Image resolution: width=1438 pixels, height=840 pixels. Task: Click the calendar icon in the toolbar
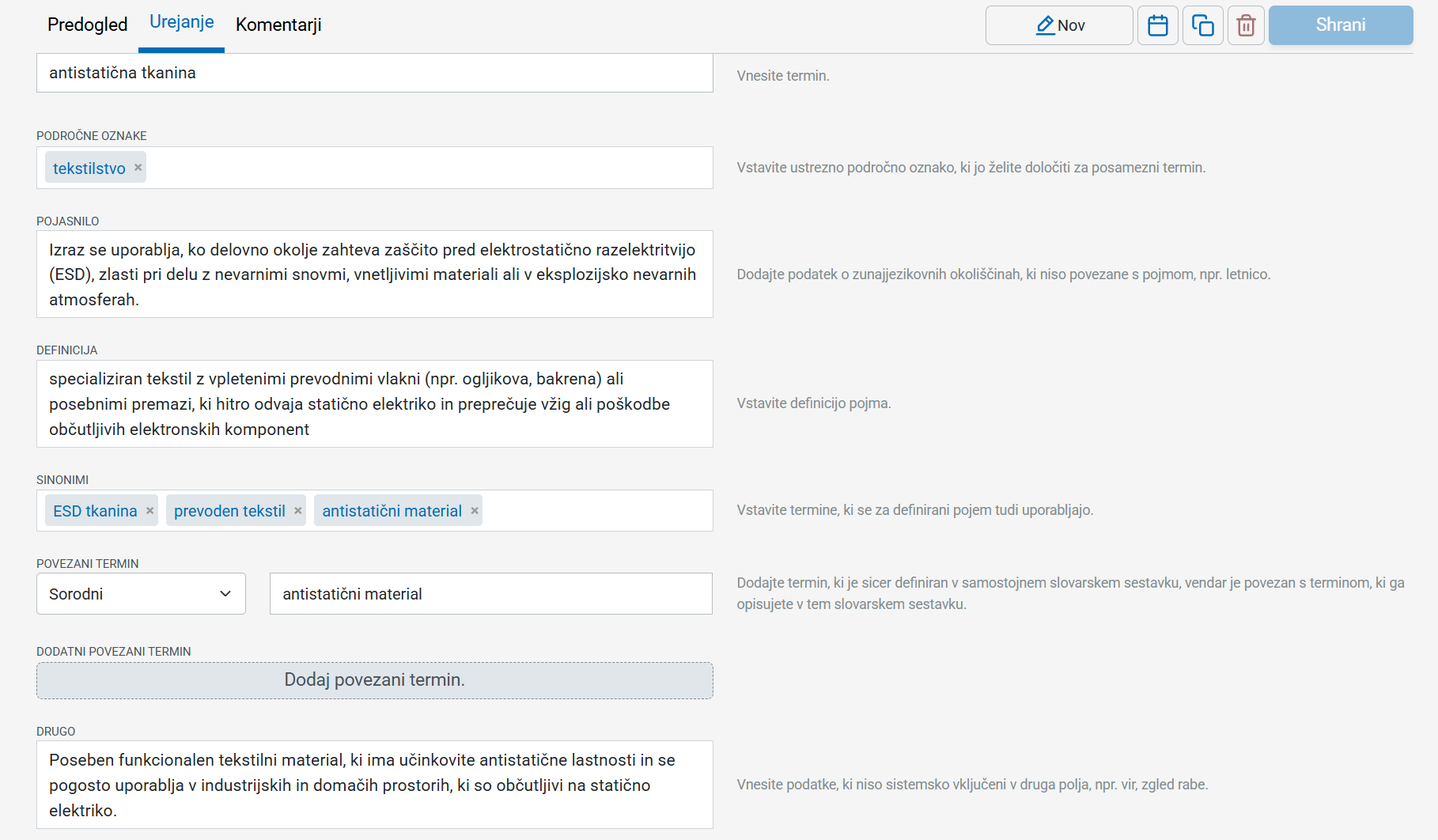[x=1157, y=25]
